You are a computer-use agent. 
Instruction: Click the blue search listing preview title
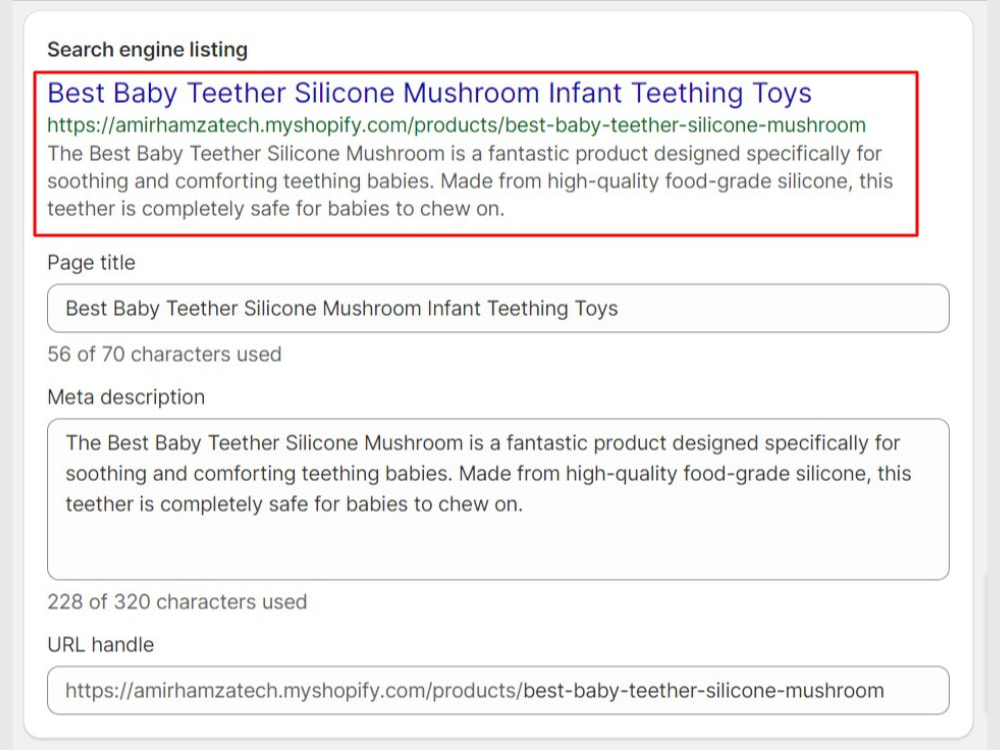tap(429, 93)
